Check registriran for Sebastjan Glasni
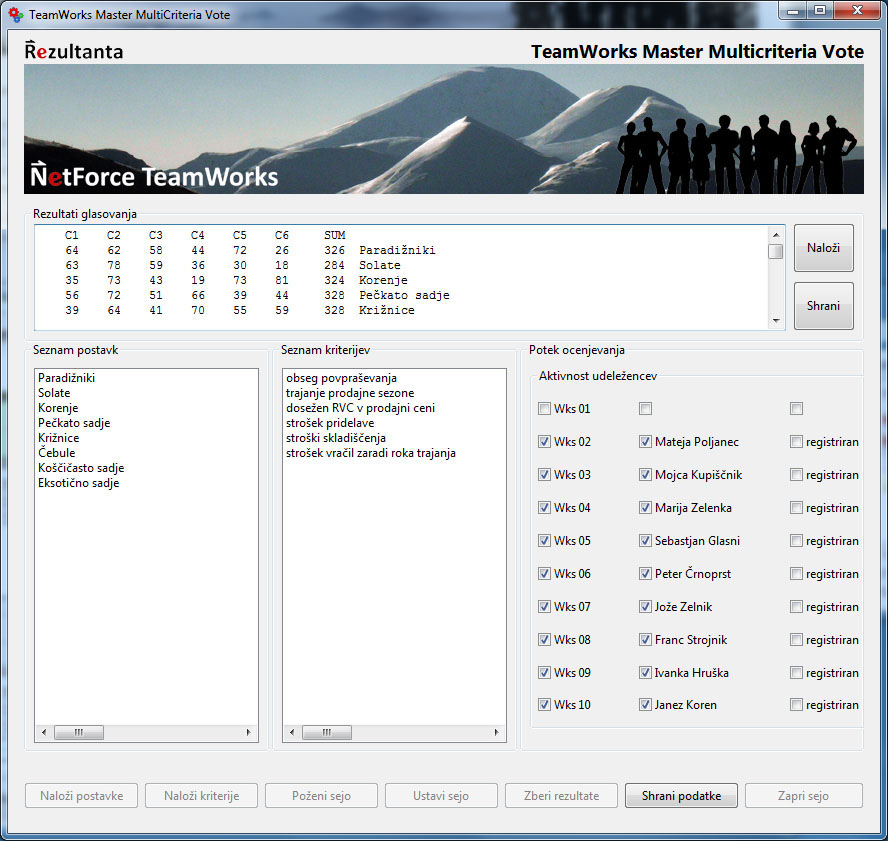 (796, 540)
